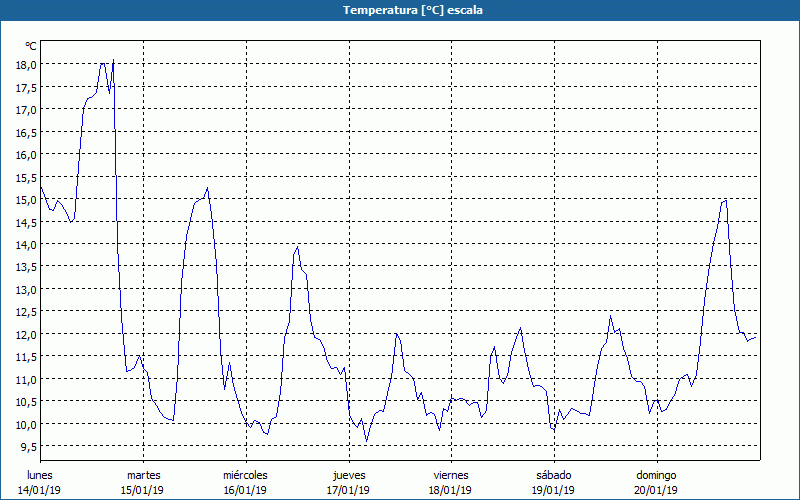
Task: Click the 10,0 axis value
Action: (x=28, y=424)
